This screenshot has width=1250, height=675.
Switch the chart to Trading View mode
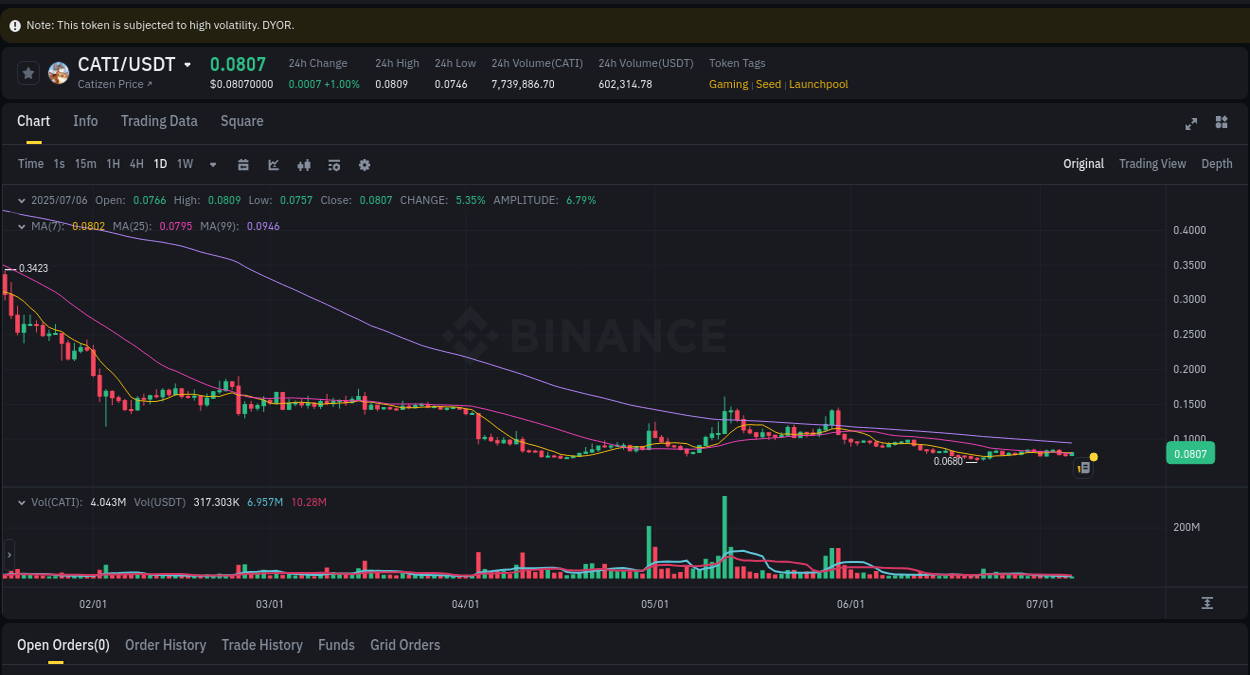tap(1152, 163)
